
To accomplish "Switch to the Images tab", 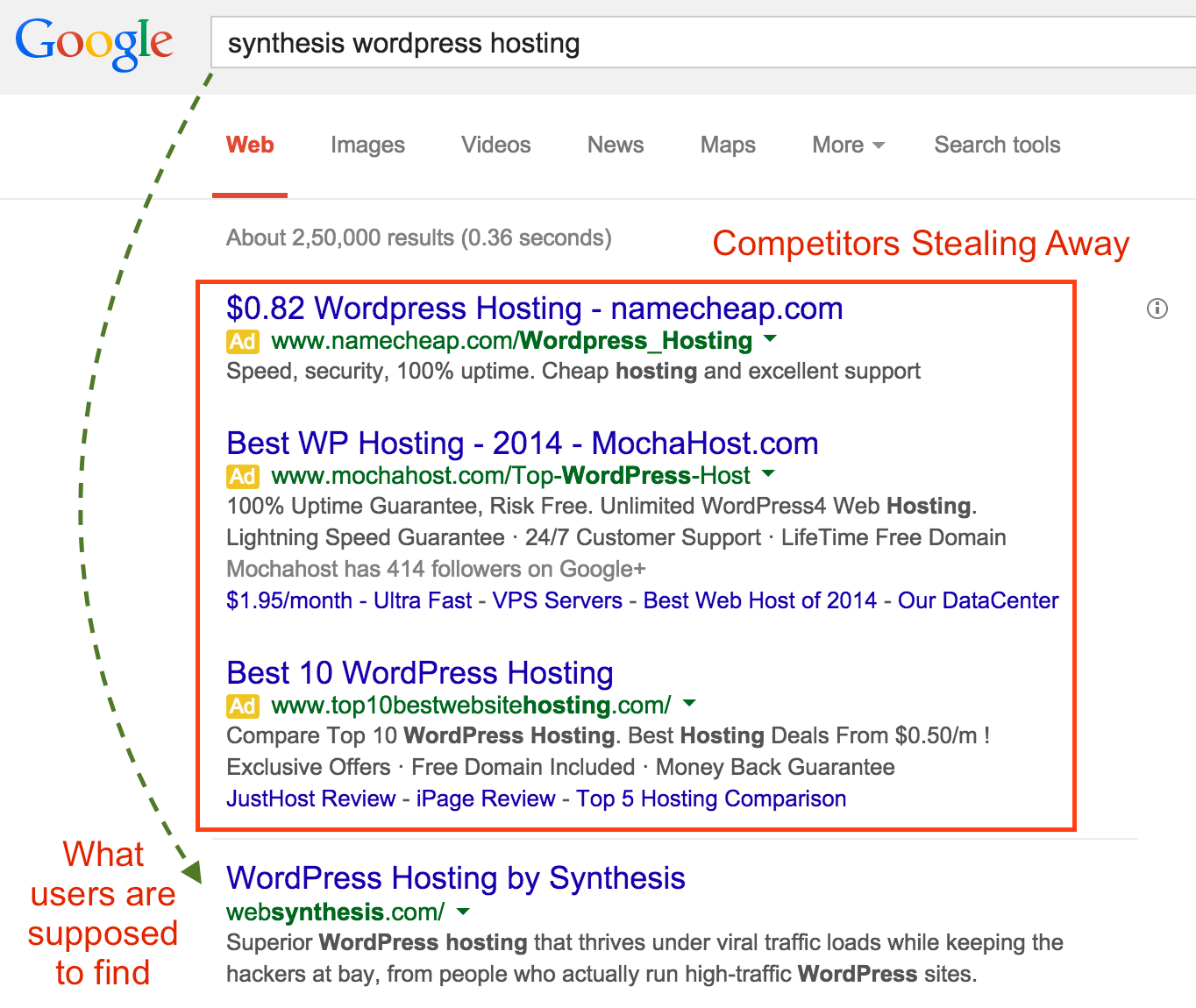I will [367, 145].
